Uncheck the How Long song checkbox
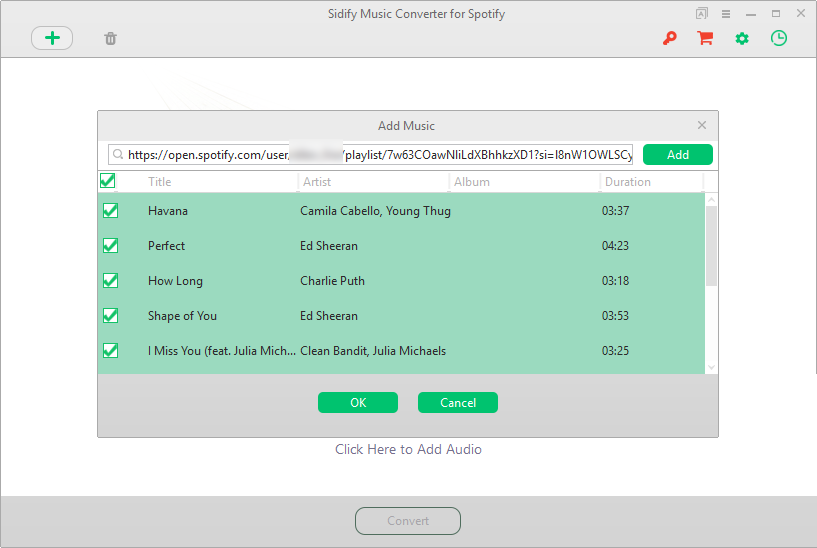The height and width of the screenshot is (548, 817). (x=110, y=281)
